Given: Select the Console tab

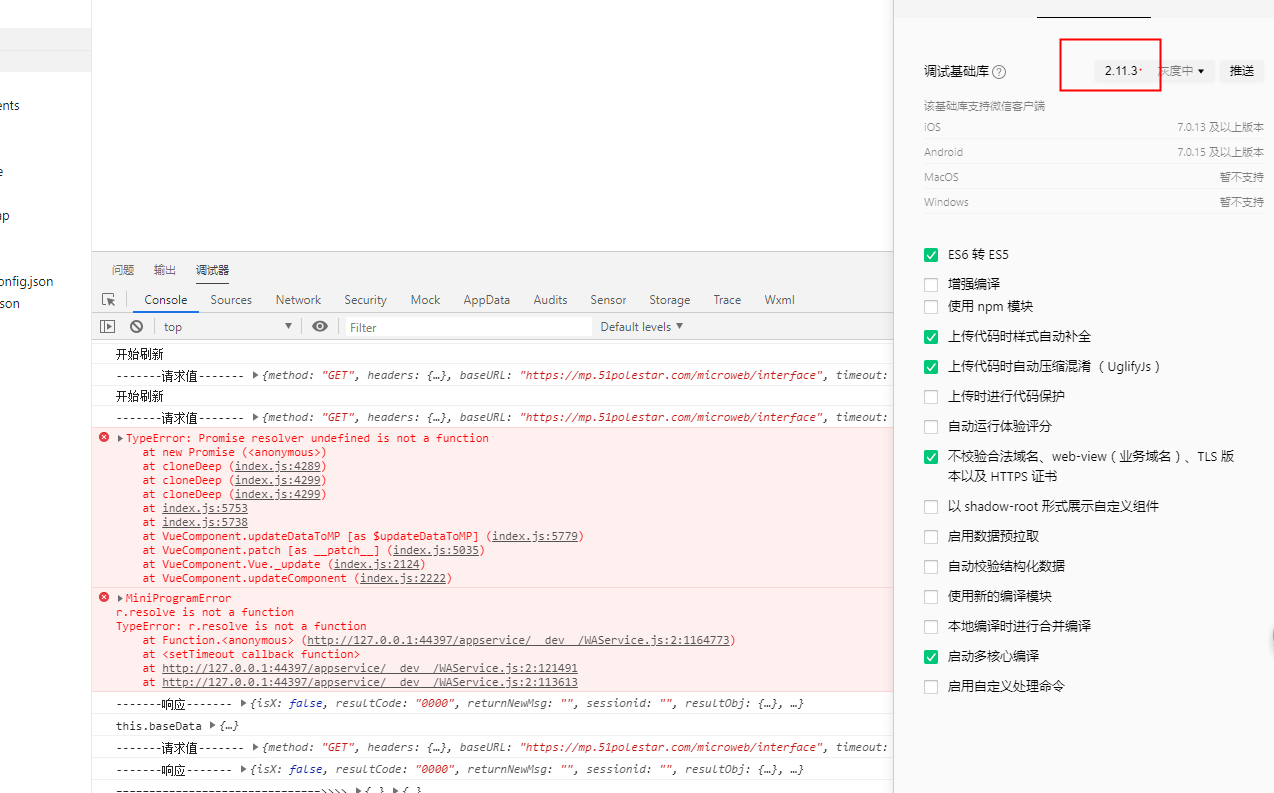Looking at the screenshot, I should click(166, 300).
